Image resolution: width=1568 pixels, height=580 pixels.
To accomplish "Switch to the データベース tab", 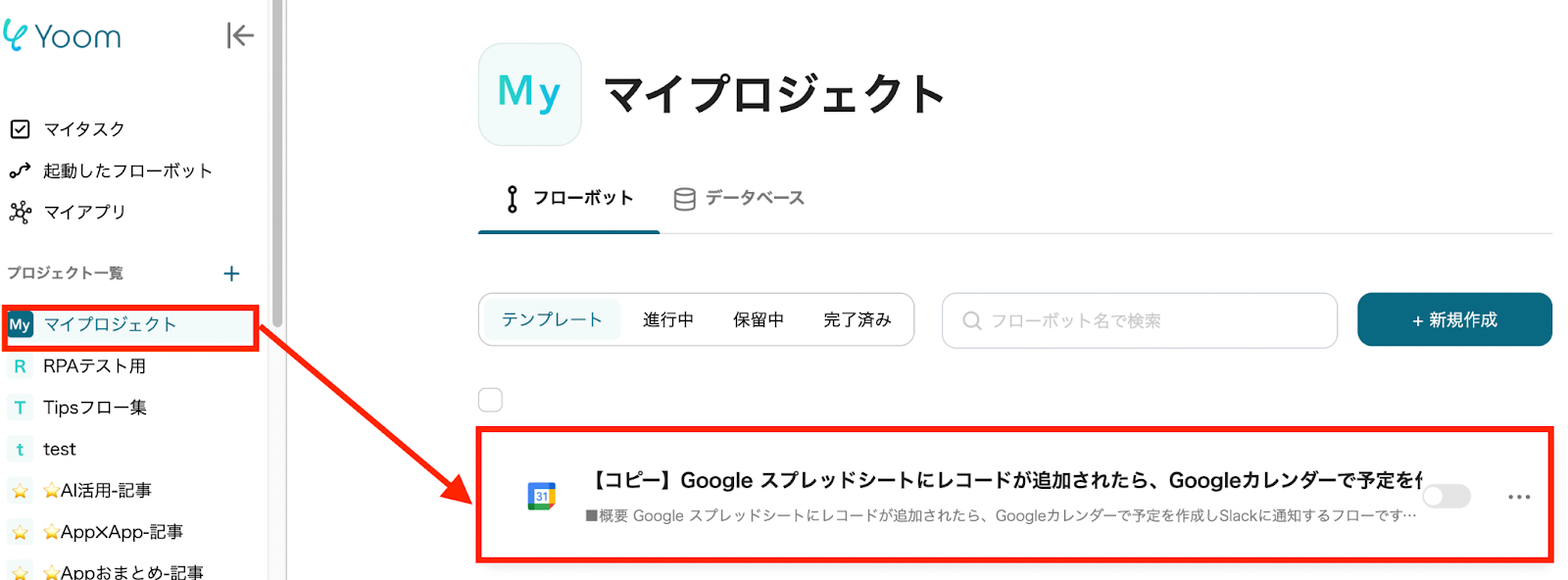I will 740,199.
